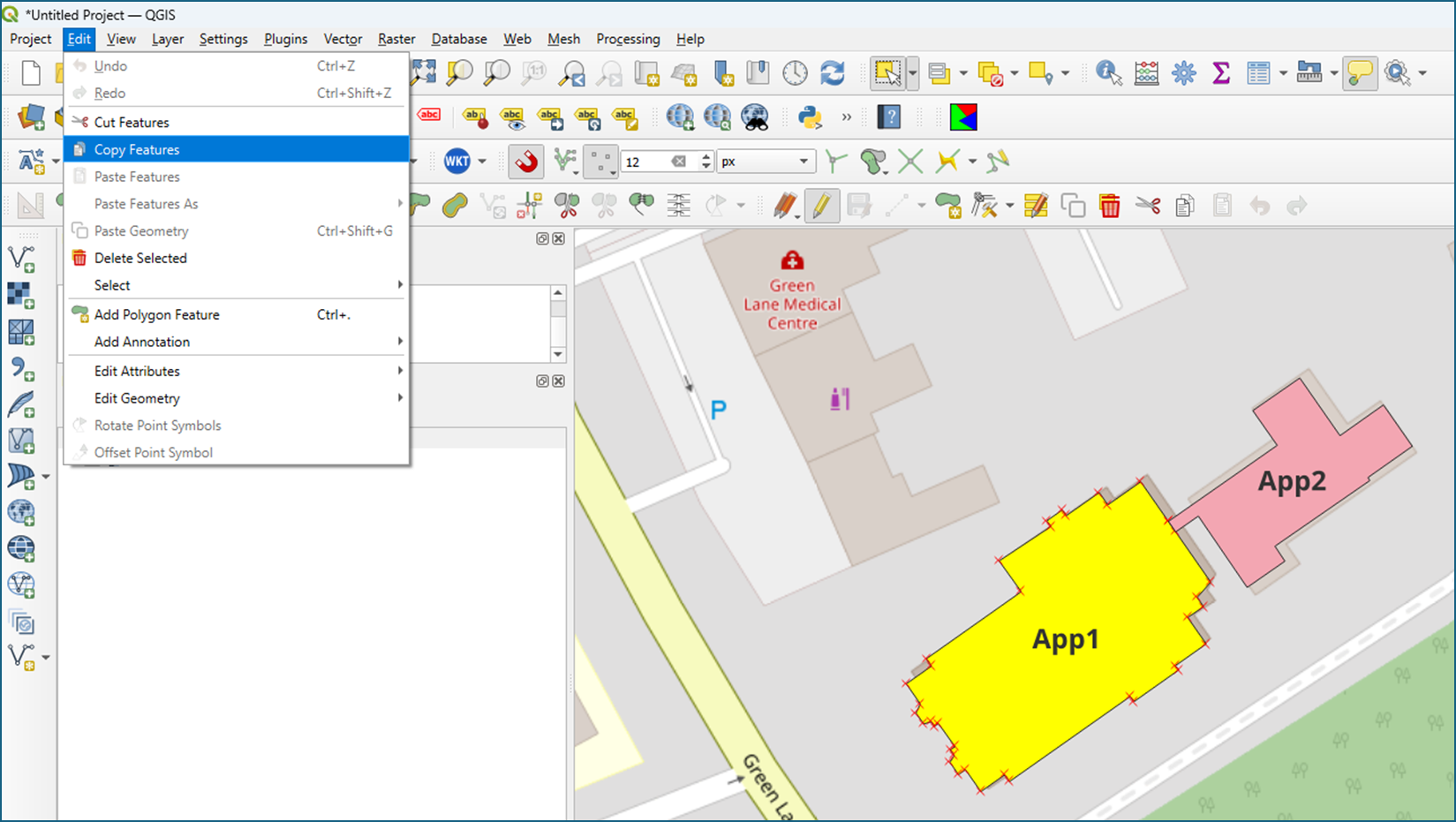Click the blue WKT plugin icon
This screenshot has width=1456, height=822.
click(x=456, y=162)
